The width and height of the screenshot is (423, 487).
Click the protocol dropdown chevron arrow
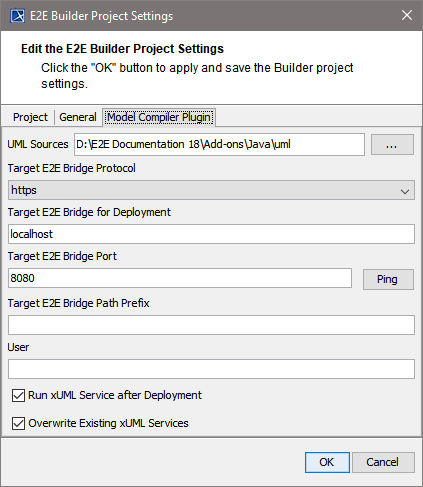click(405, 192)
